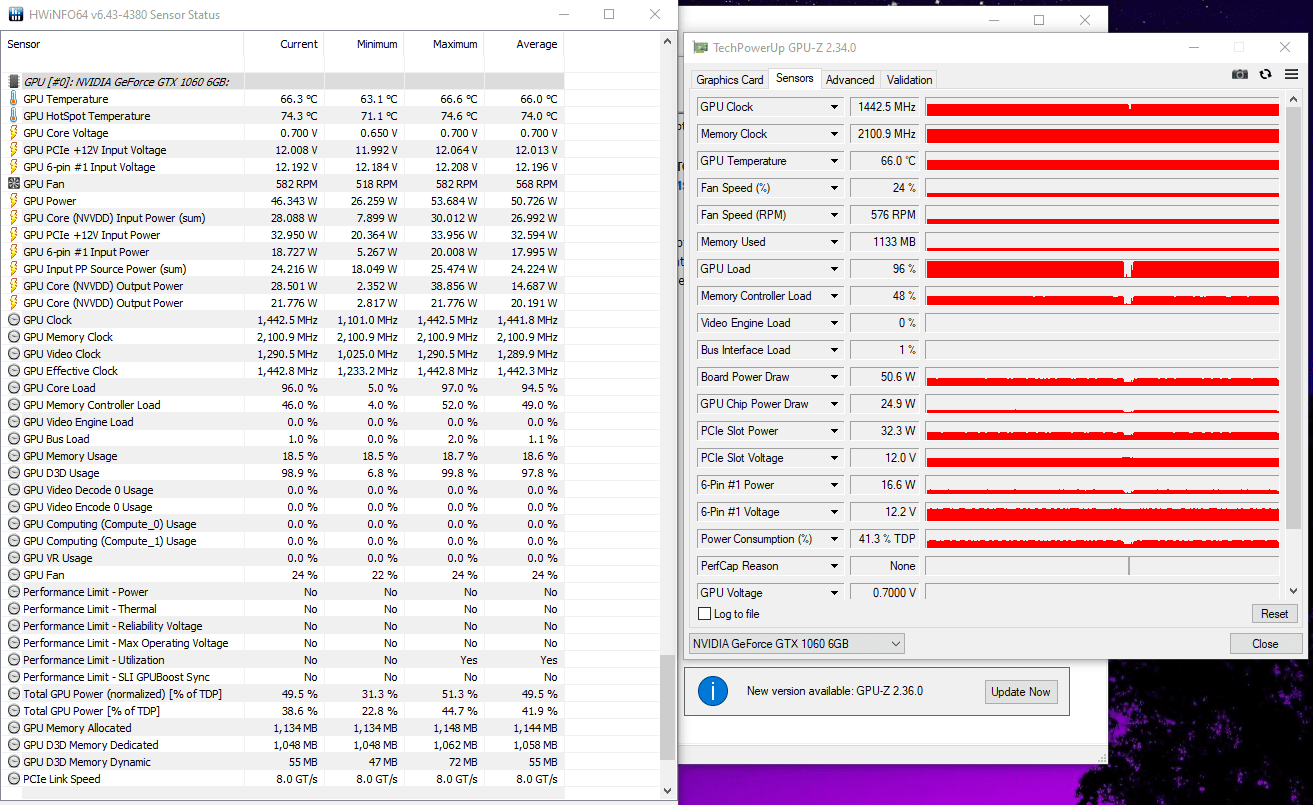Open the Board Power Draw sensor dropdown

click(x=834, y=377)
